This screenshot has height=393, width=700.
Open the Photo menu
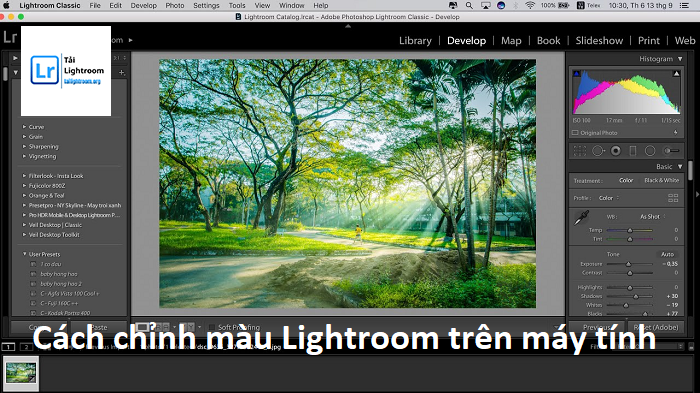click(175, 5)
